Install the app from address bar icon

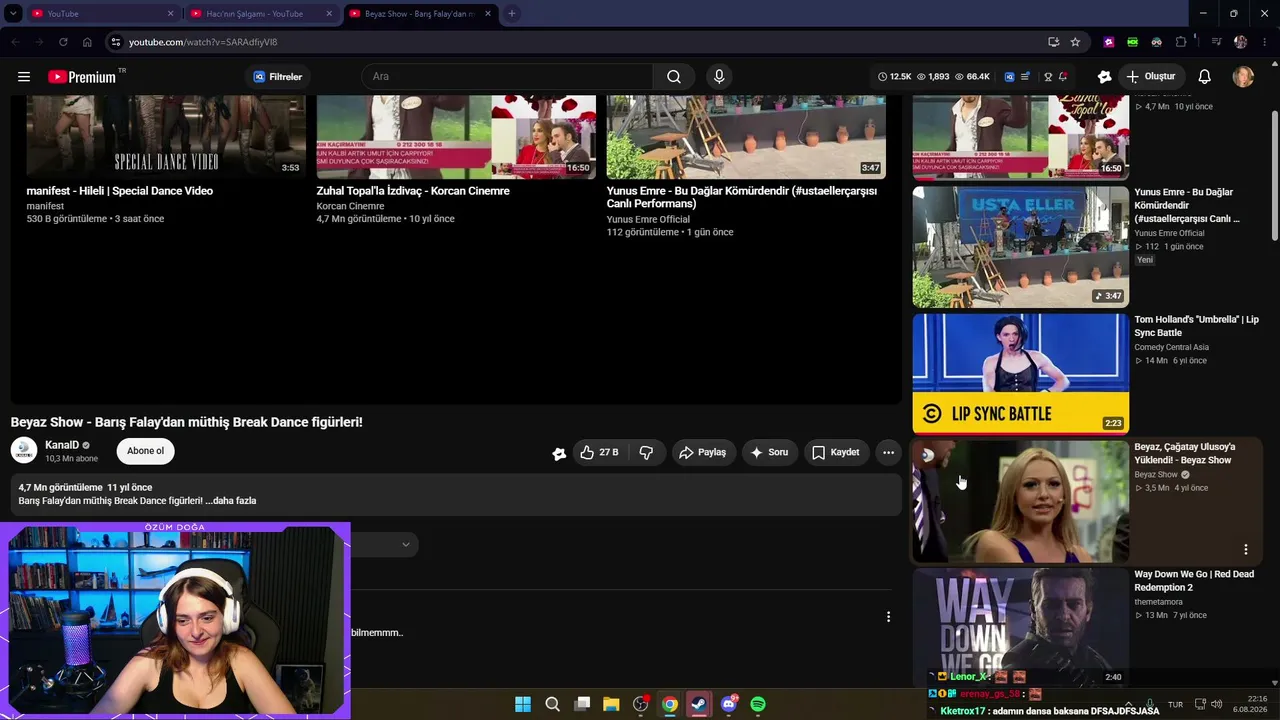point(1053,42)
